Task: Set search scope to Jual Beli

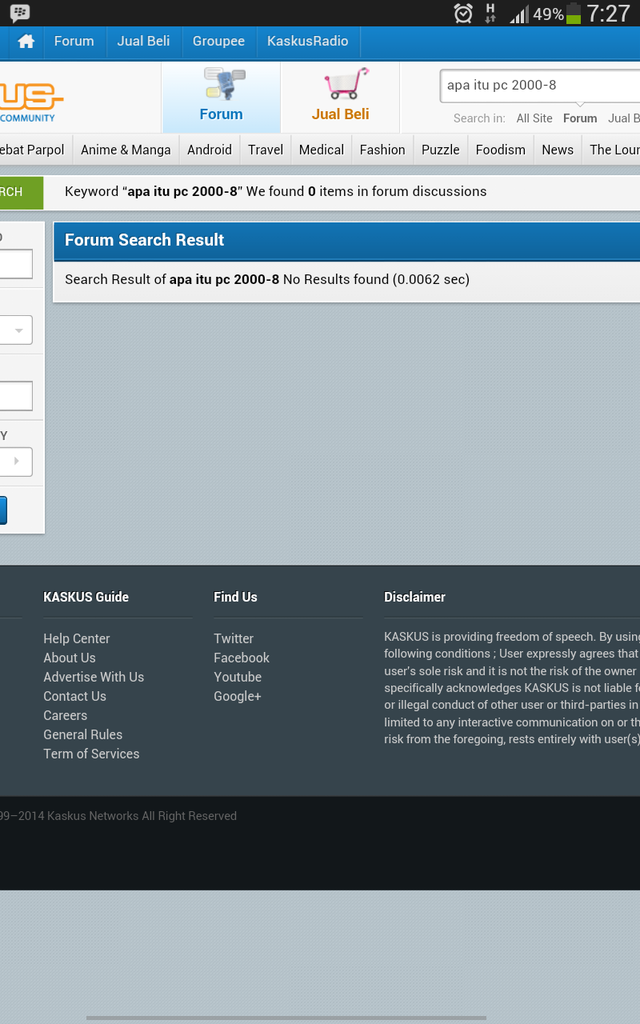Action: tap(624, 118)
